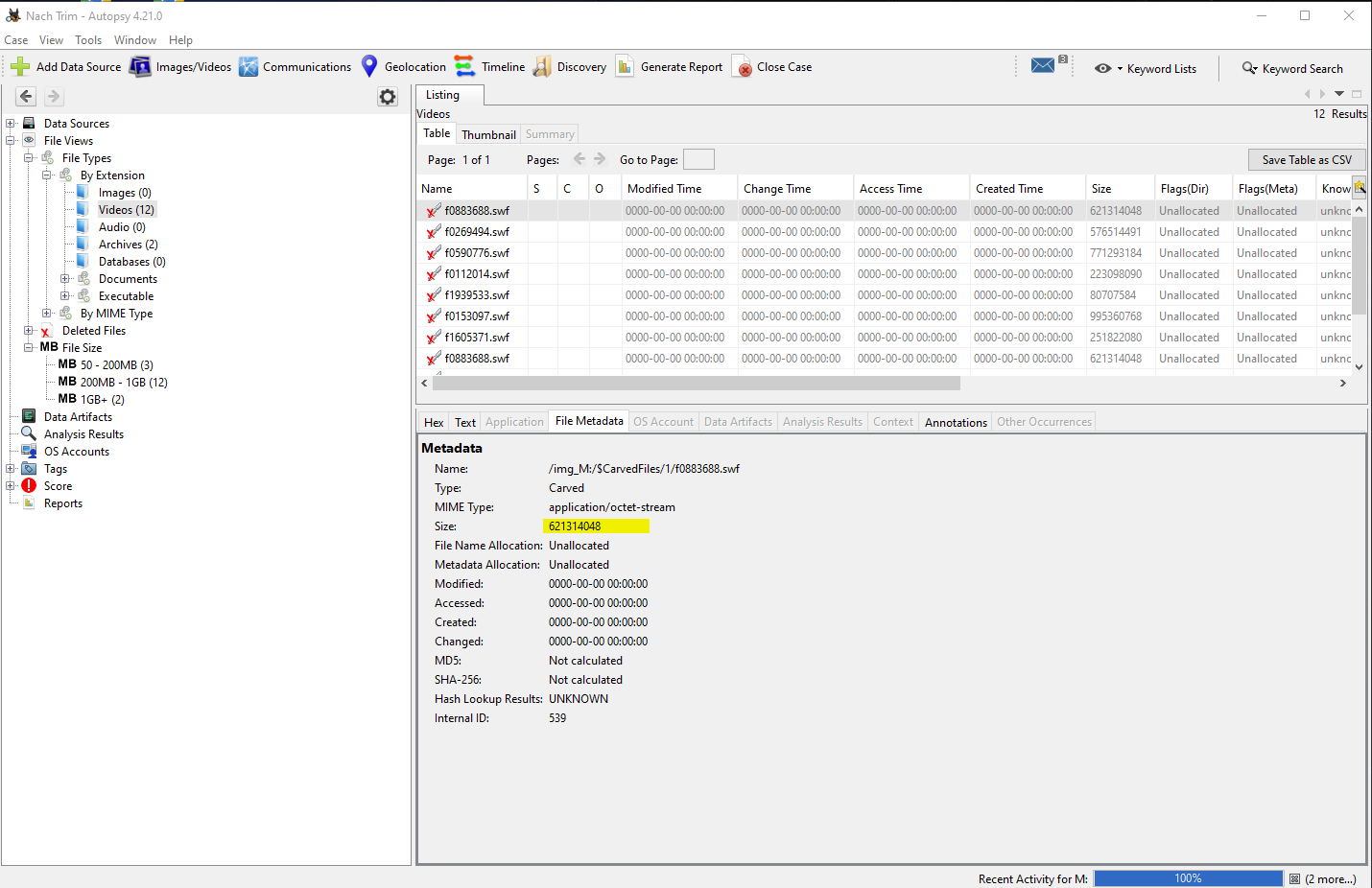Open the Timeline tool icon
Screen dimensions: 1372x888
[464, 66]
